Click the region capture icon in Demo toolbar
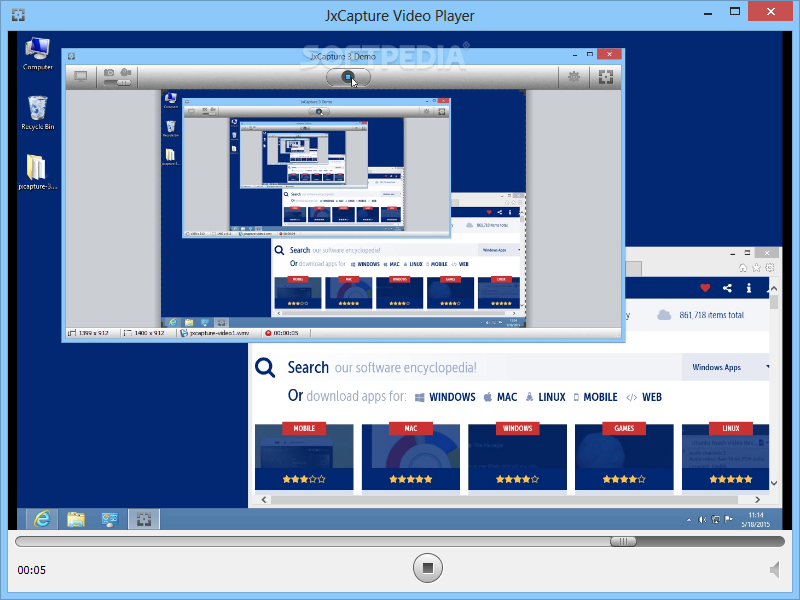The image size is (800, 600). [x=606, y=77]
